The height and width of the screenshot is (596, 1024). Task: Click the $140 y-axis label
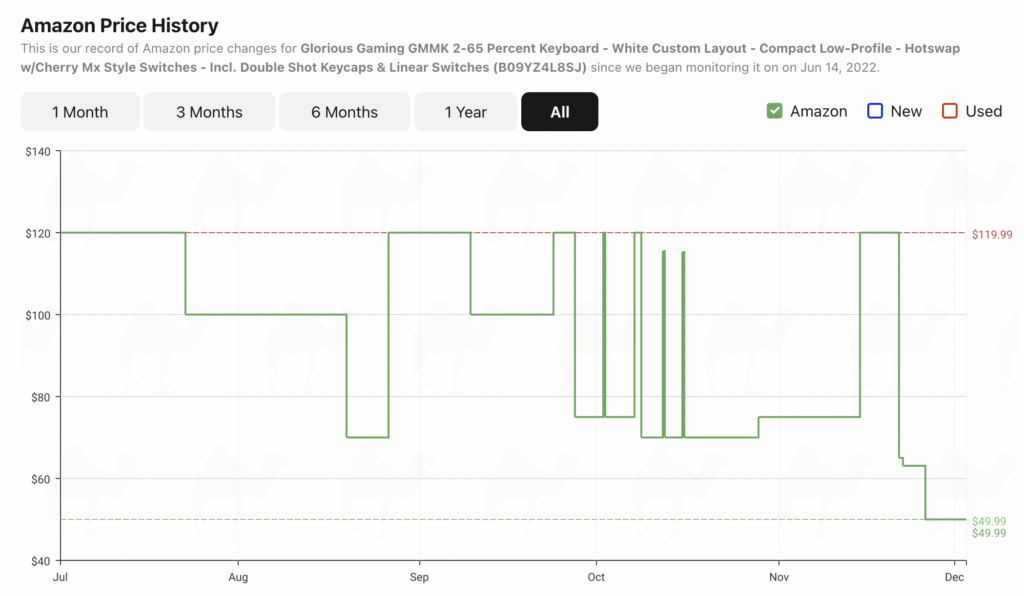pos(37,151)
